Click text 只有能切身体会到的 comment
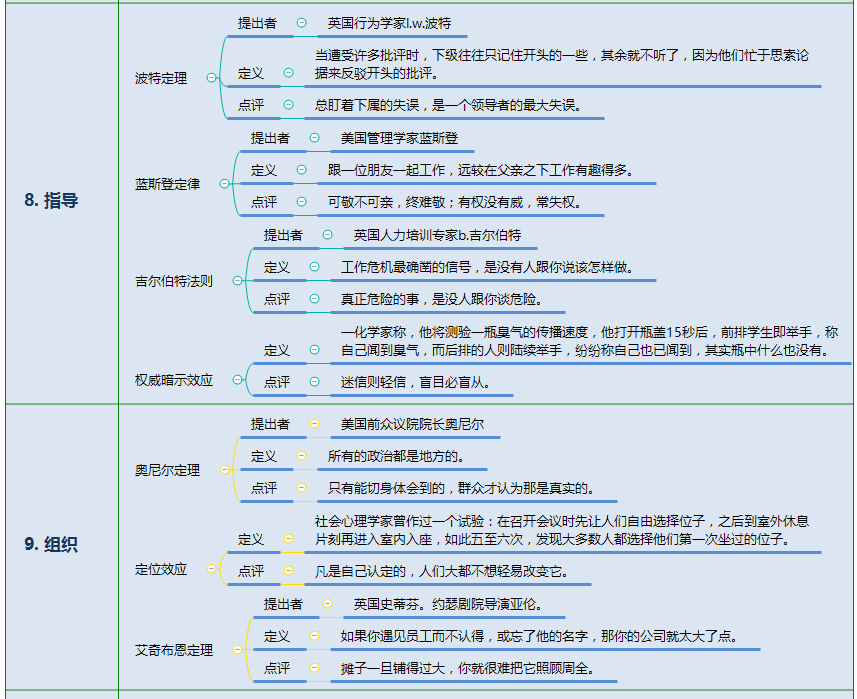The width and height of the screenshot is (857, 699). click(x=461, y=488)
